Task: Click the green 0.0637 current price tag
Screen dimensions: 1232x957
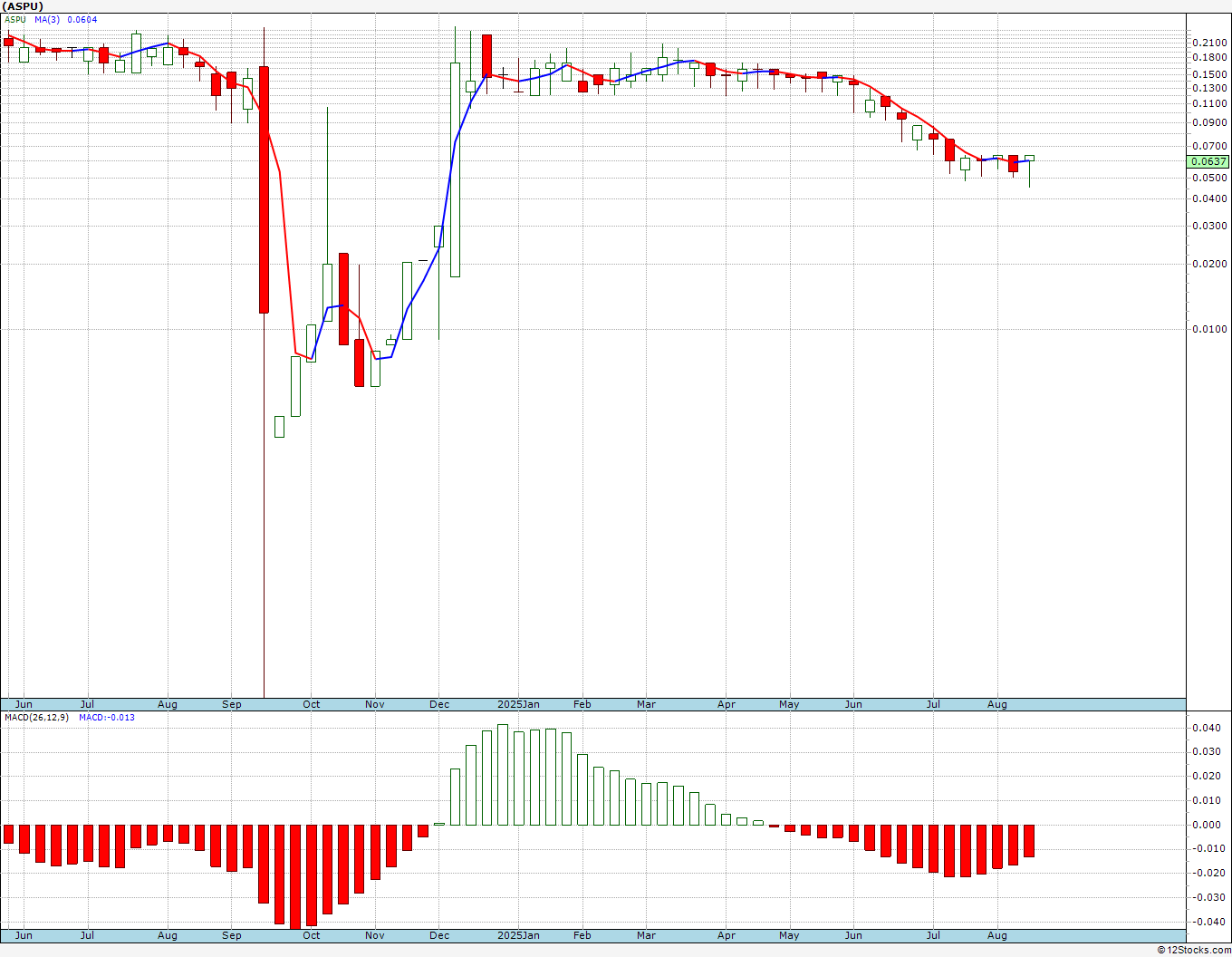Action: pyautogui.click(x=1208, y=161)
